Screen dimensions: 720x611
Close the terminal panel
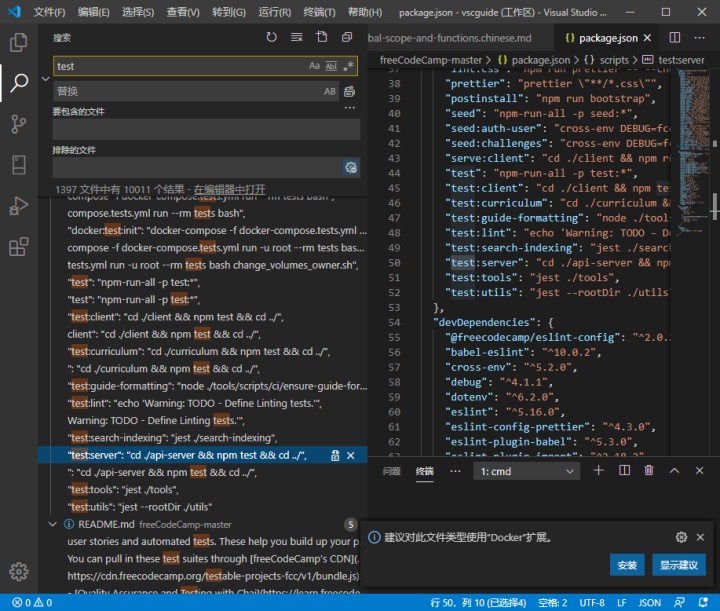pyautogui.click(x=699, y=471)
